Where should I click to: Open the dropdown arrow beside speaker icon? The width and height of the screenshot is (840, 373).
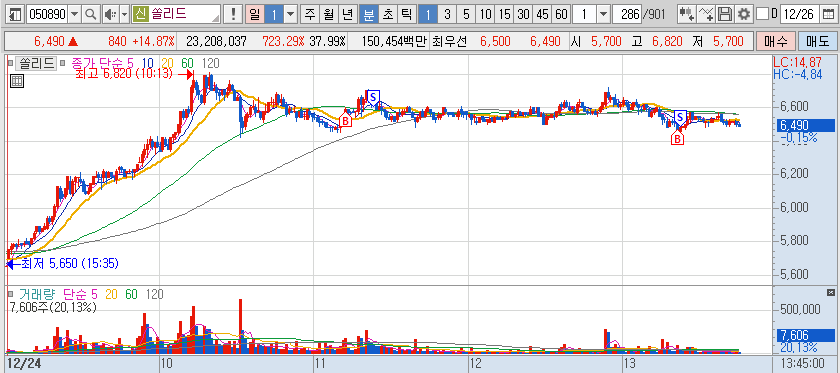tap(124, 14)
